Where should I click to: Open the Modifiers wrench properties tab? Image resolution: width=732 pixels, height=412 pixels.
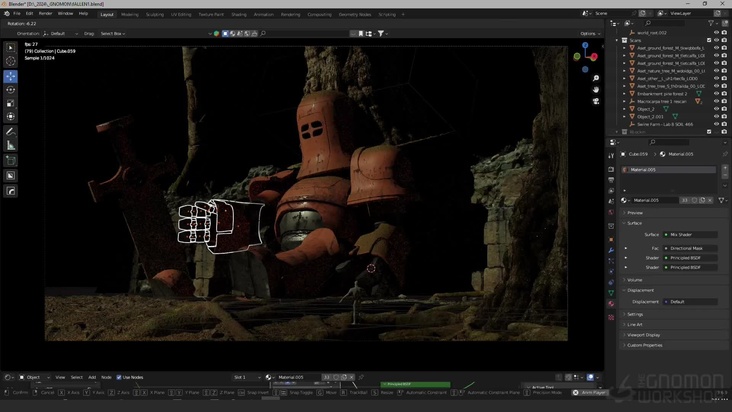pyautogui.click(x=611, y=251)
